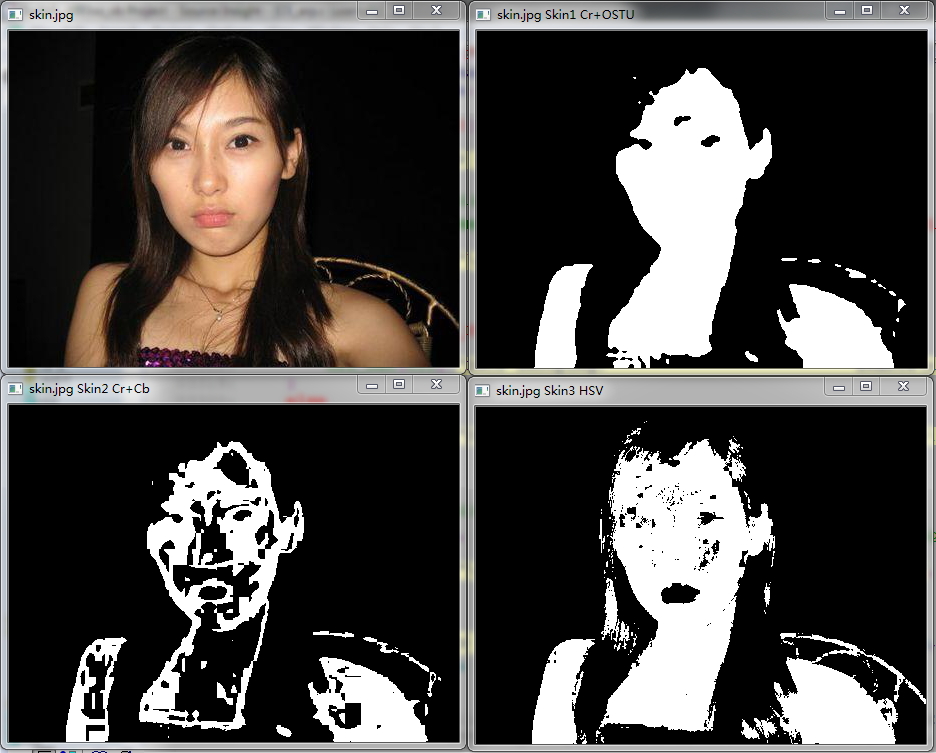Click the original color photo in skin.jpg window
Viewport: 936px width, 753px height.
[x=233, y=199]
